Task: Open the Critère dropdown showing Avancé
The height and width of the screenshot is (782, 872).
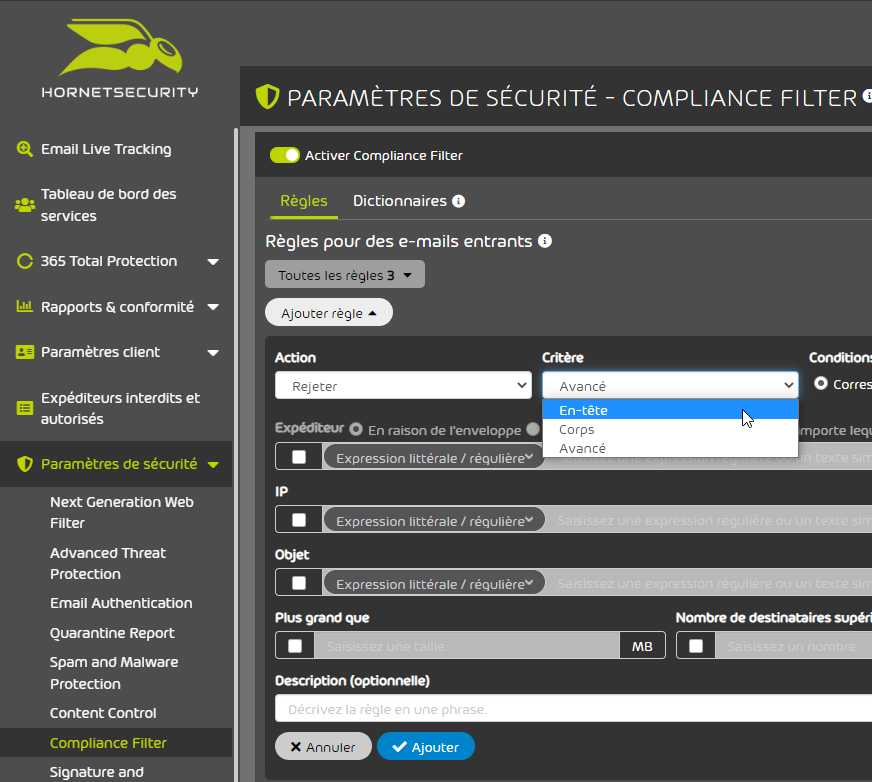Action: point(670,385)
